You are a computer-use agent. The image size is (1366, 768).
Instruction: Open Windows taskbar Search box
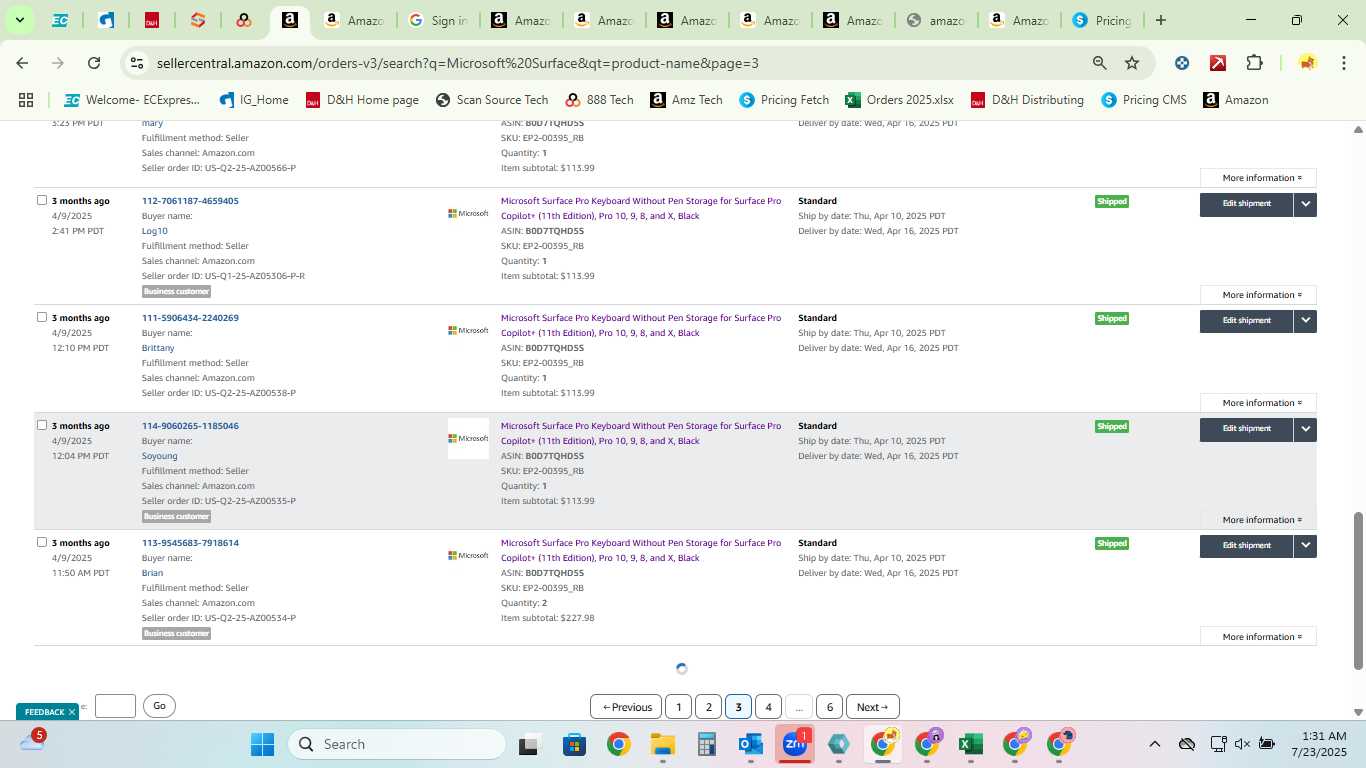[397, 744]
